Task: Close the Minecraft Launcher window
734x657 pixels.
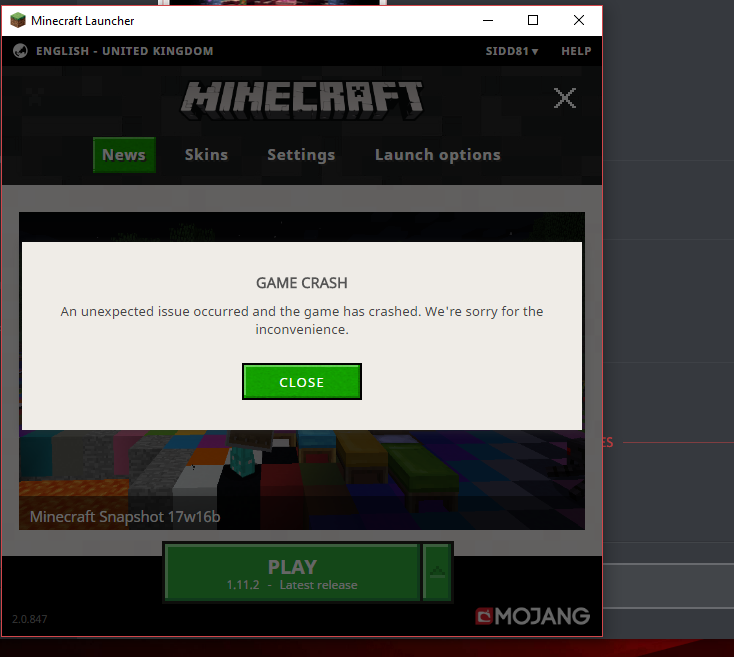Action: [x=579, y=21]
